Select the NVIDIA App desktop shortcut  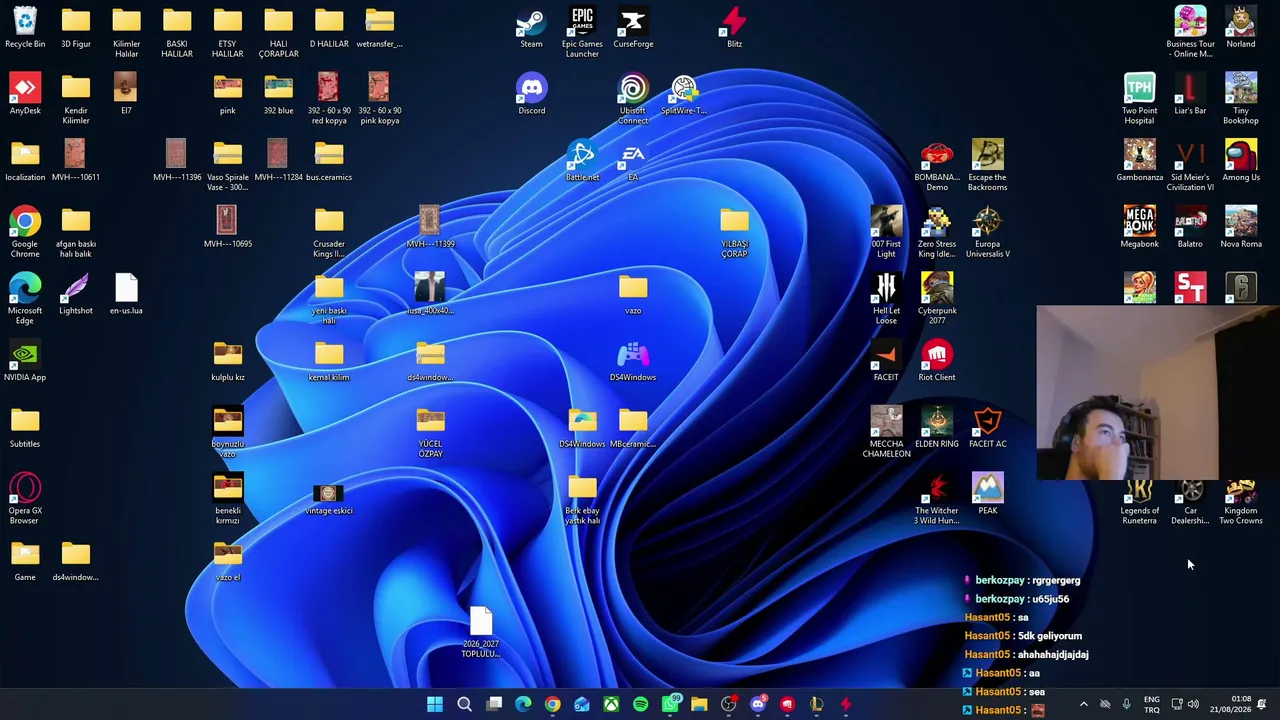point(25,362)
